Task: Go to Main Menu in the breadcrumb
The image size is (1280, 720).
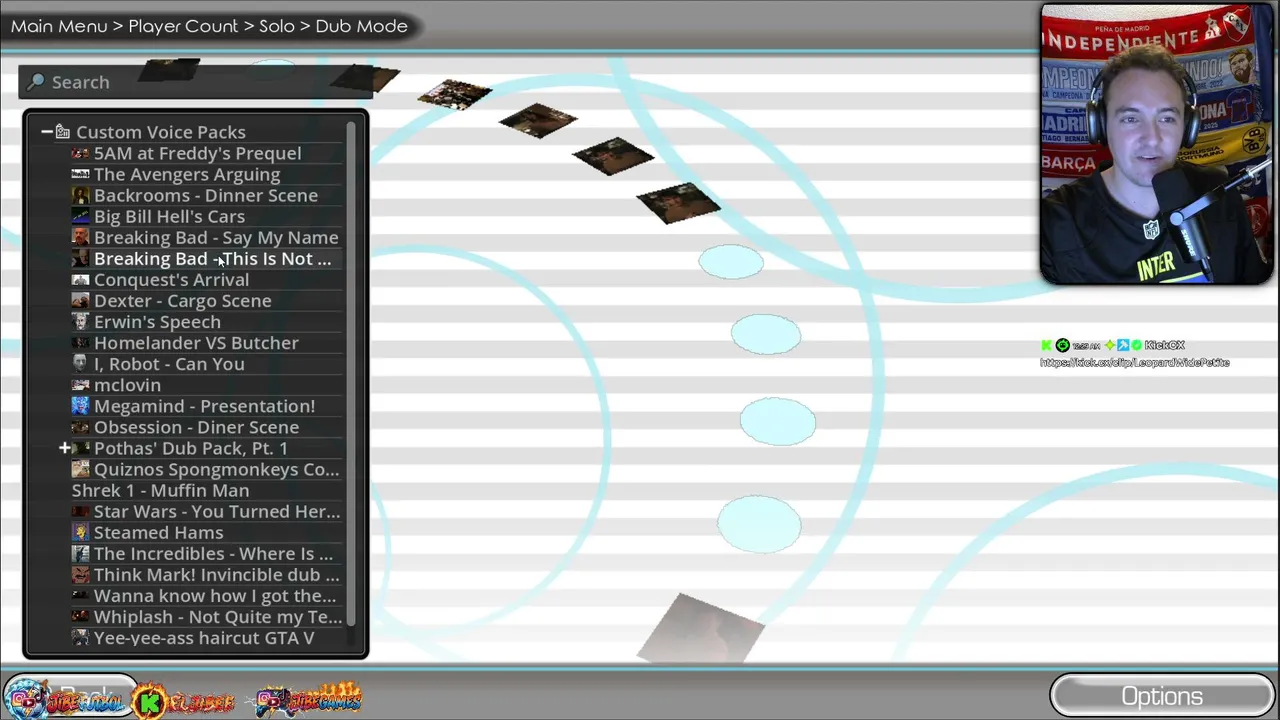Action: click(59, 26)
